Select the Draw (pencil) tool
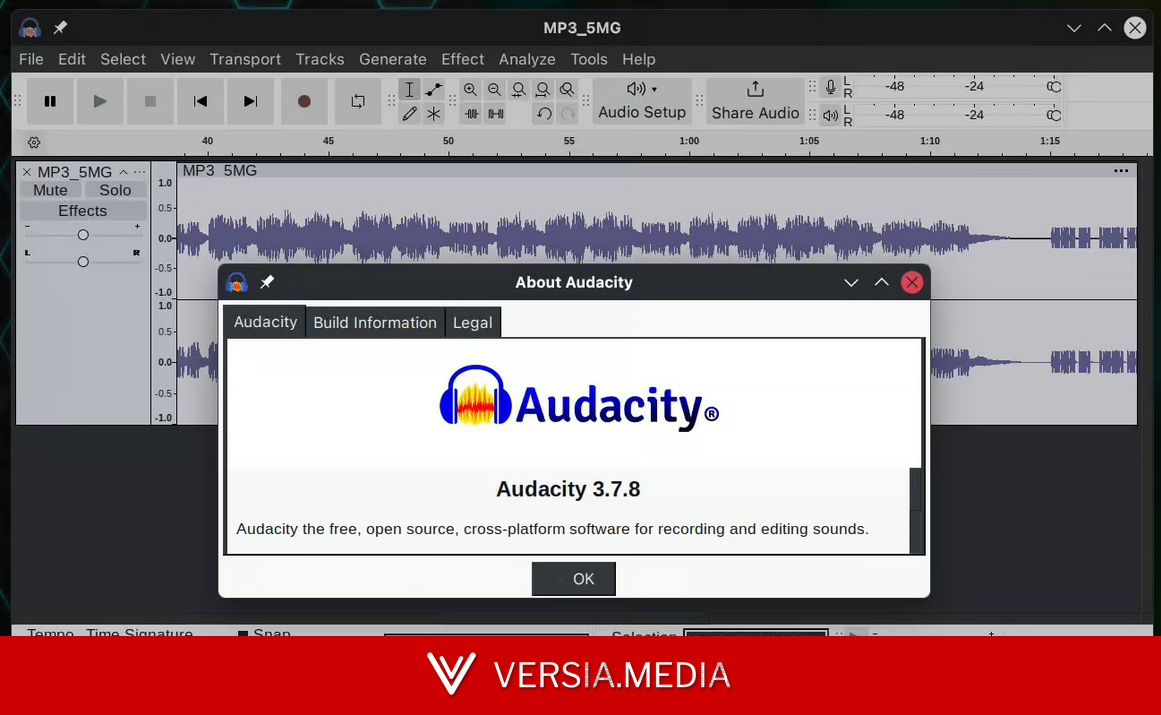Viewport: 1161px width, 715px height. (409, 114)
